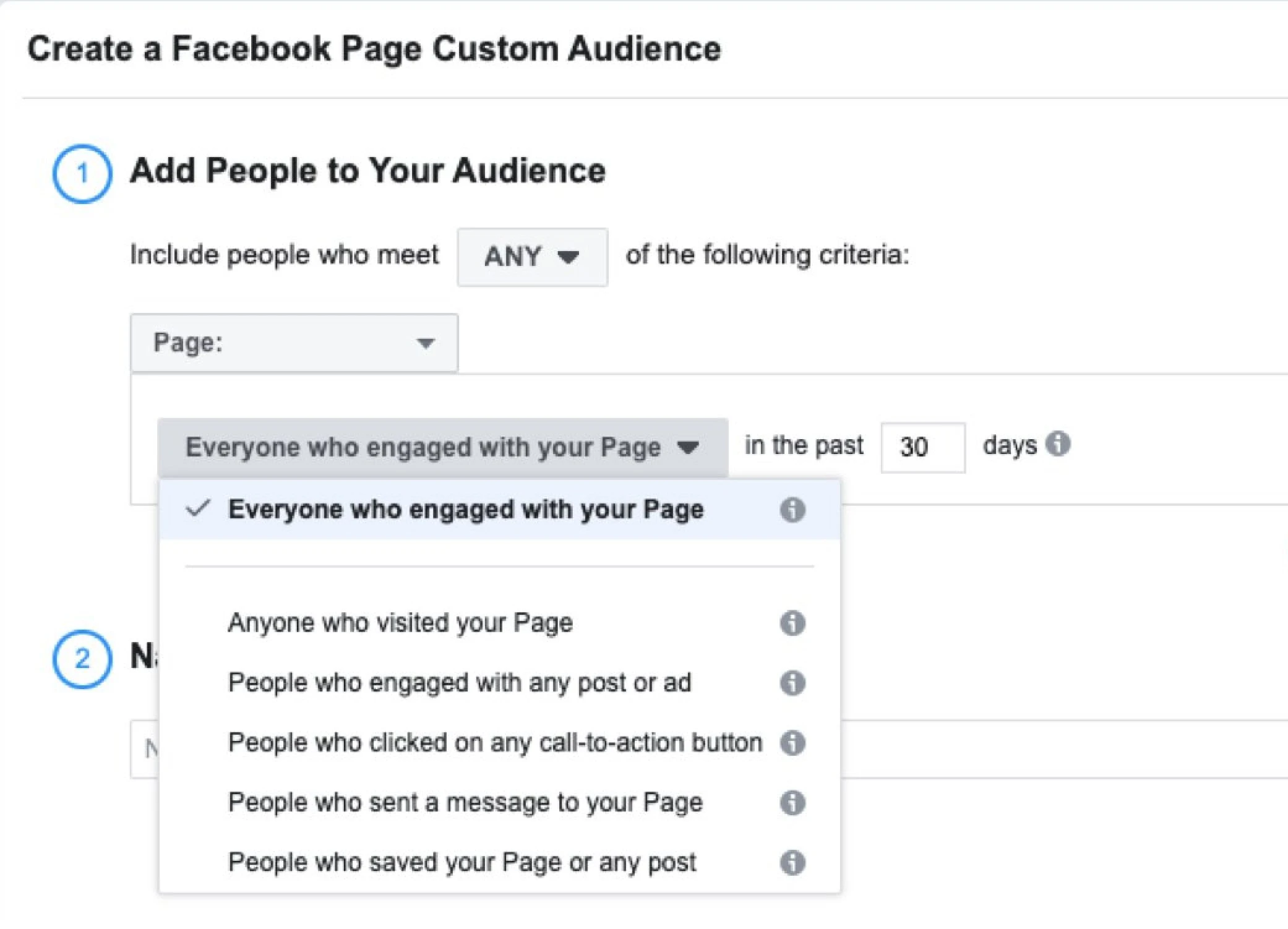The width and height of the screenshot is (1288, 929).
Task: Choose 'Anyone who visited your Page'
Action: pos(400,623)
